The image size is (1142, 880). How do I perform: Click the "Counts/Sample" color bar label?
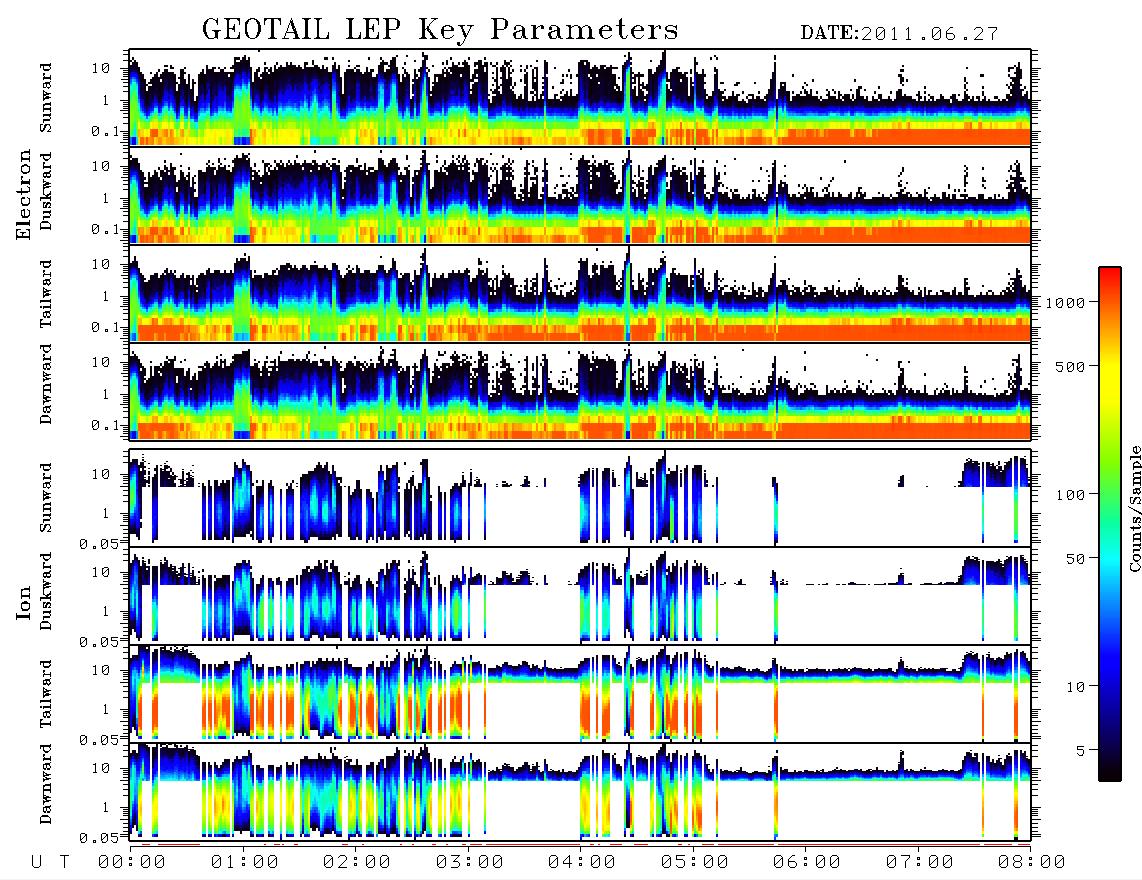[1134, 508]
